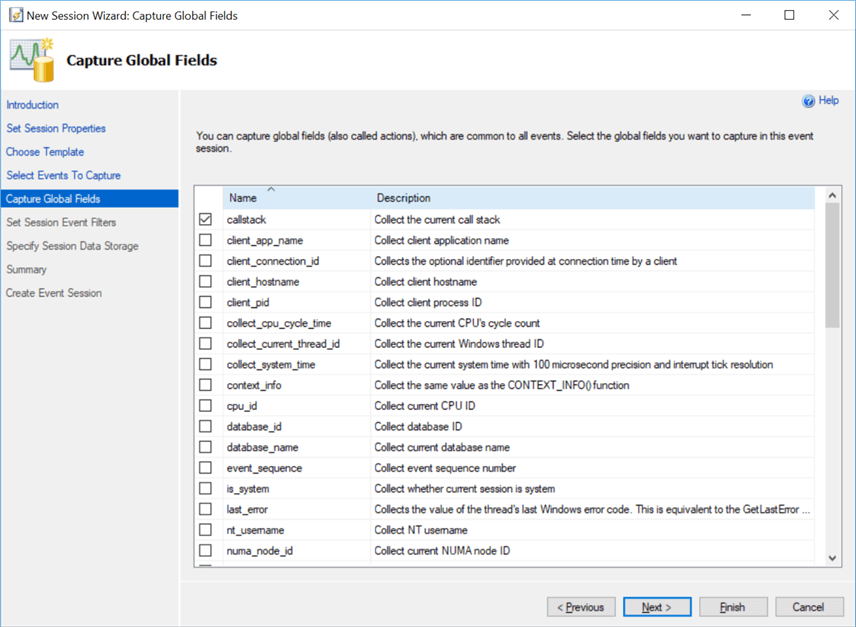The image size is (856, 627).
Task: Click the wizard icon in the title bar
Action: pyautogui.click(x=16, y=15)
